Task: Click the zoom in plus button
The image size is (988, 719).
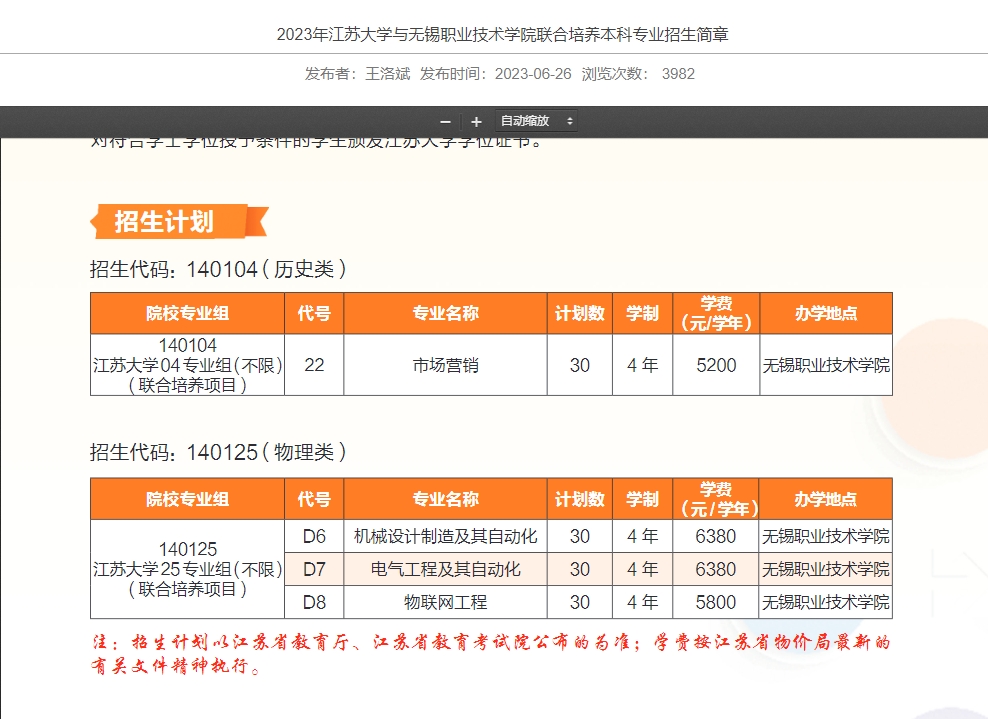Action: tap(476, 121)
